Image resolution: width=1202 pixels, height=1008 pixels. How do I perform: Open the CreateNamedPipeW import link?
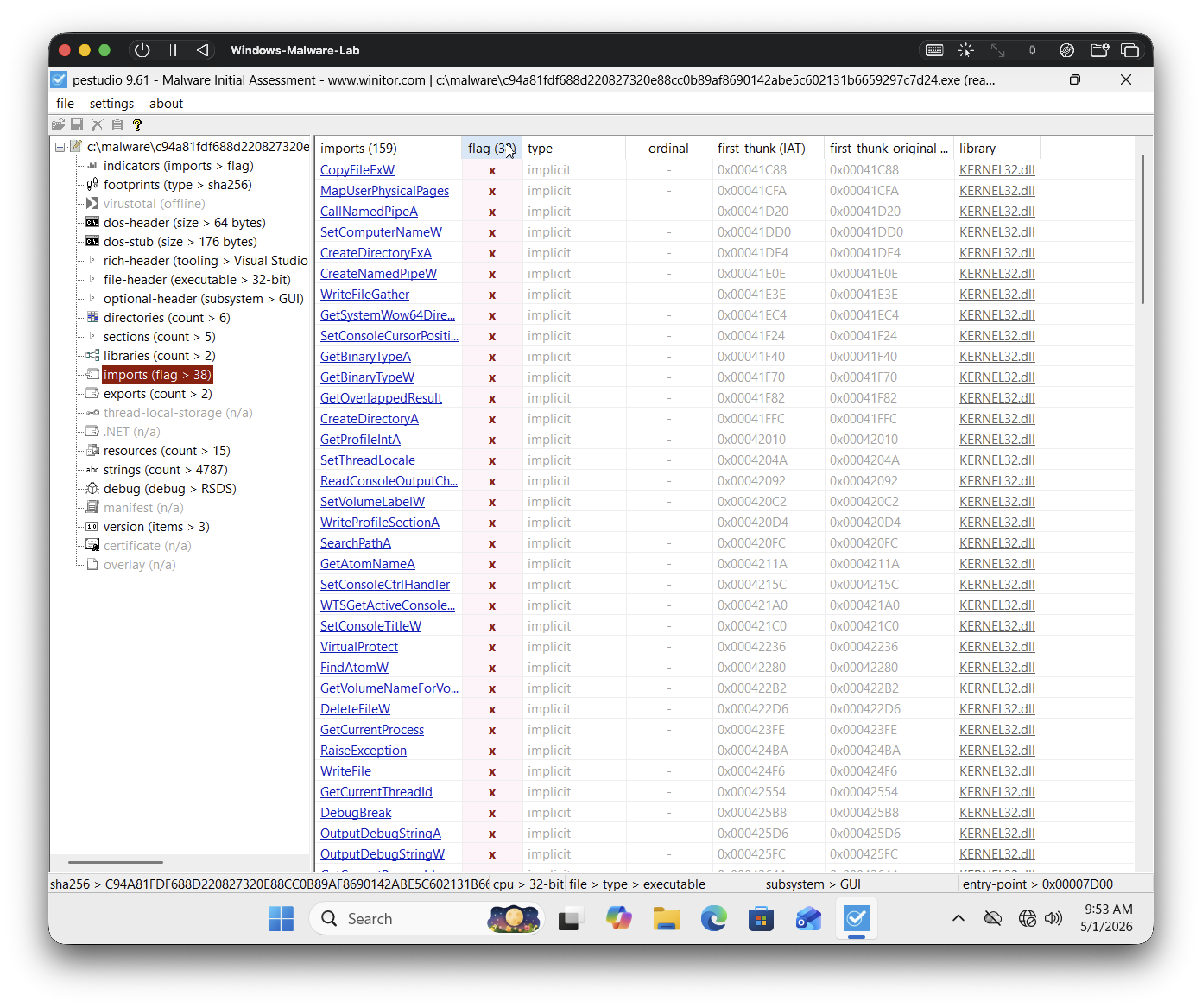click(x=378, y=274)
